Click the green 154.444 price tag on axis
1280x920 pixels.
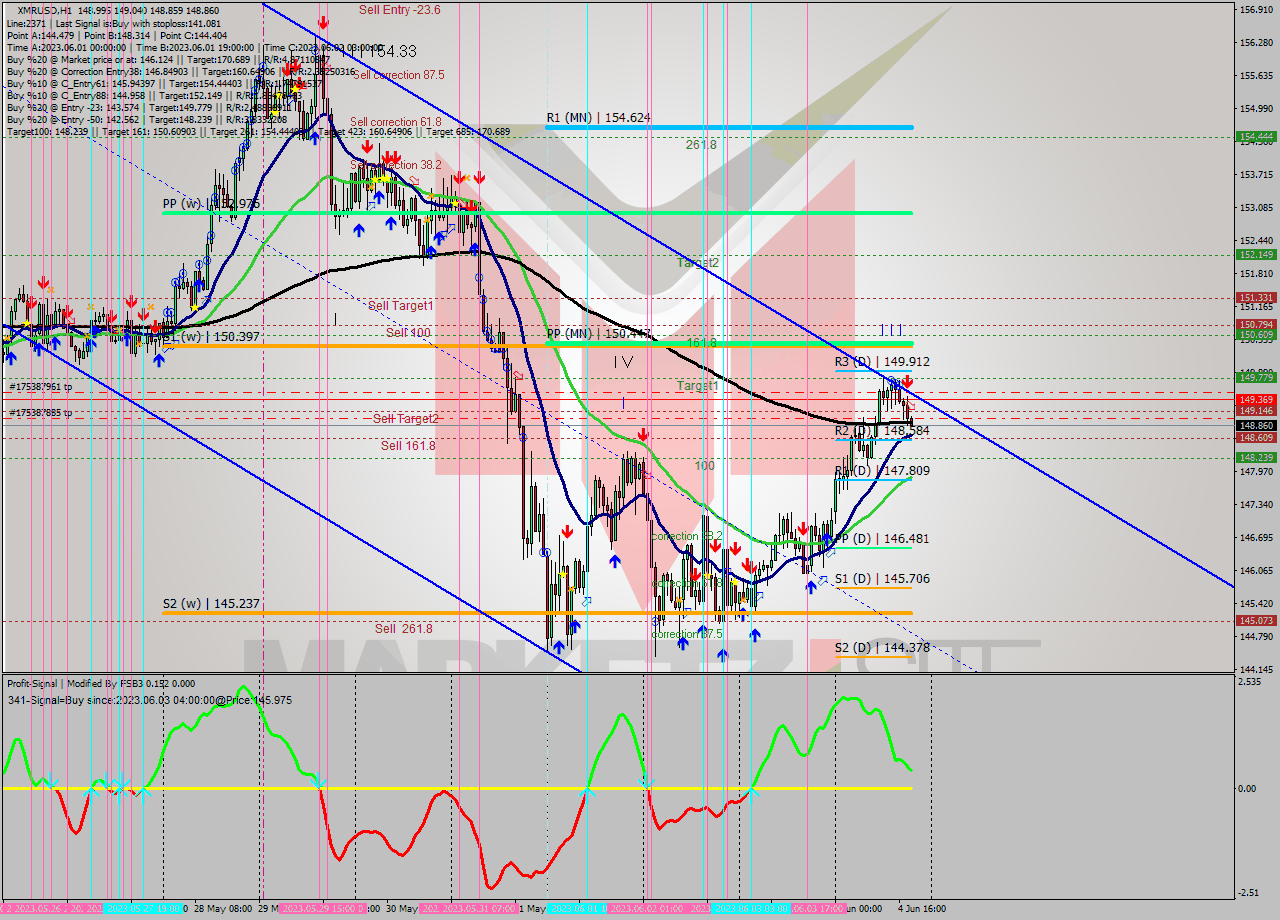[x=1256, y=136]
